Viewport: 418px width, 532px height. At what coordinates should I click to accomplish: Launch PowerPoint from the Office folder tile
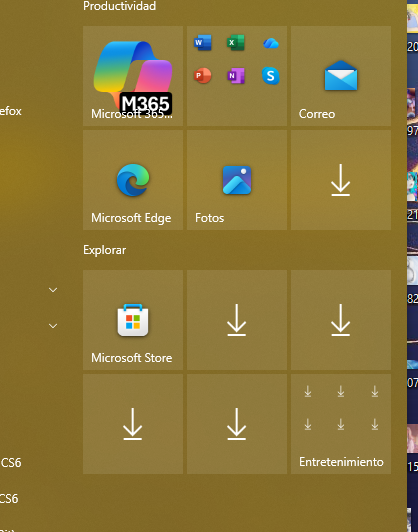203,76
